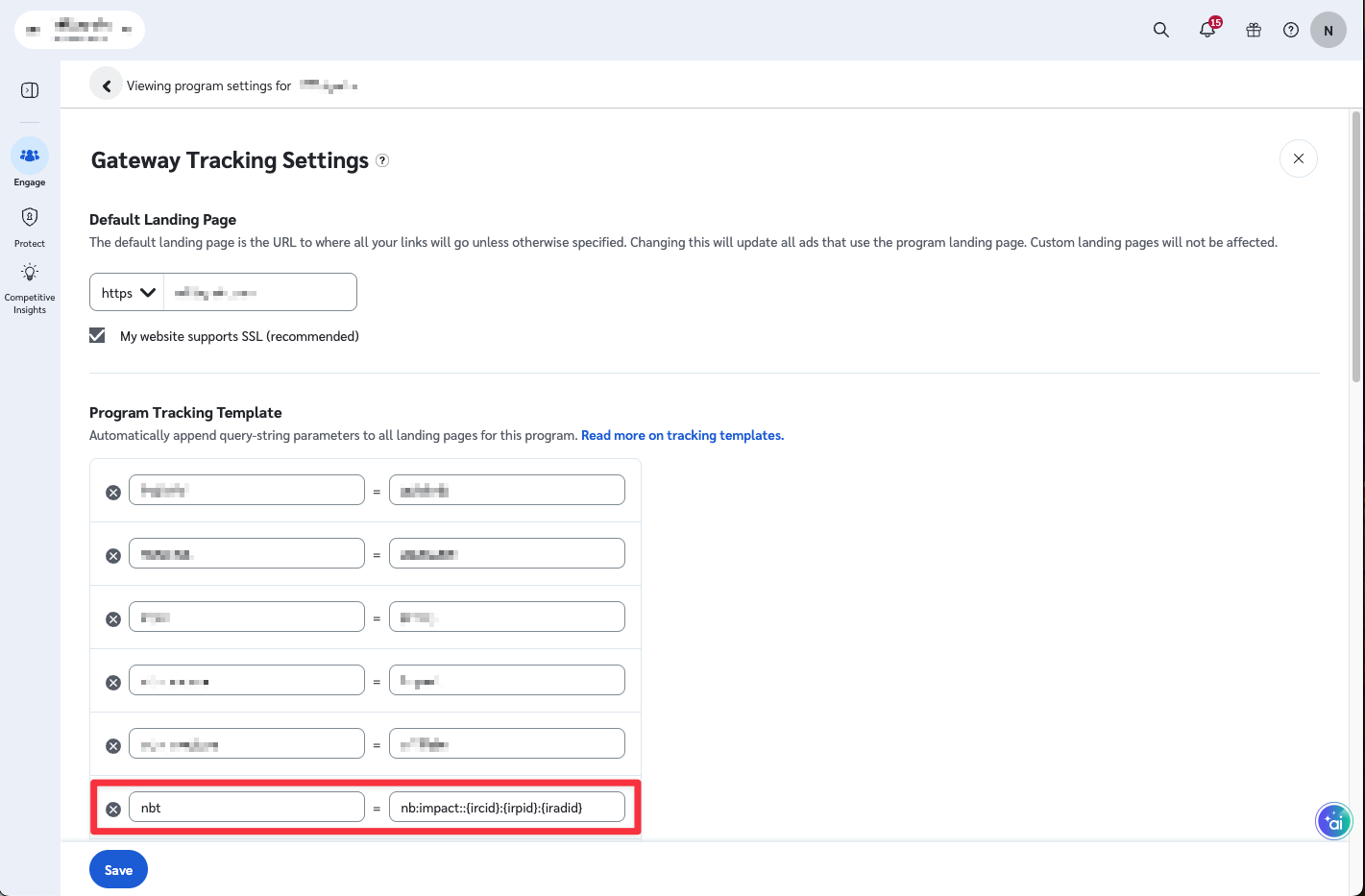Toggle My website supports SSL checkbox

click(97, 335)
